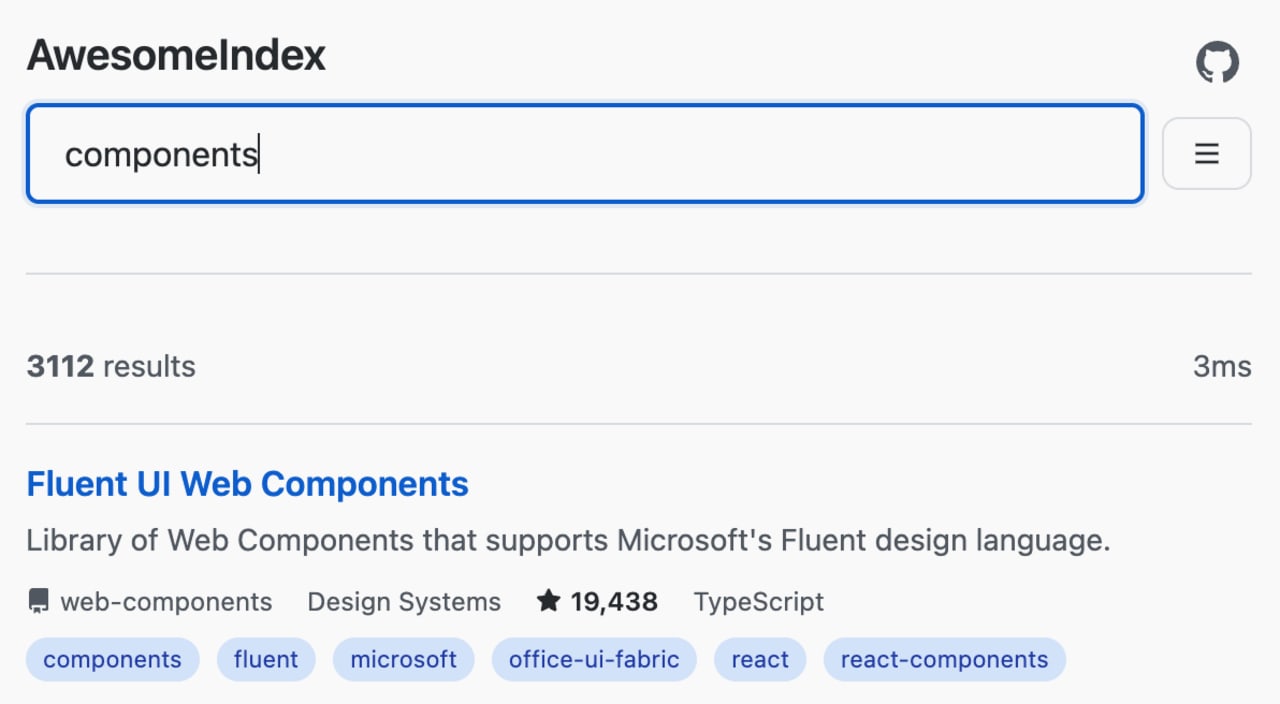Click the web-components repository name
The image size is (1280, 704).
tap(166, 602)
